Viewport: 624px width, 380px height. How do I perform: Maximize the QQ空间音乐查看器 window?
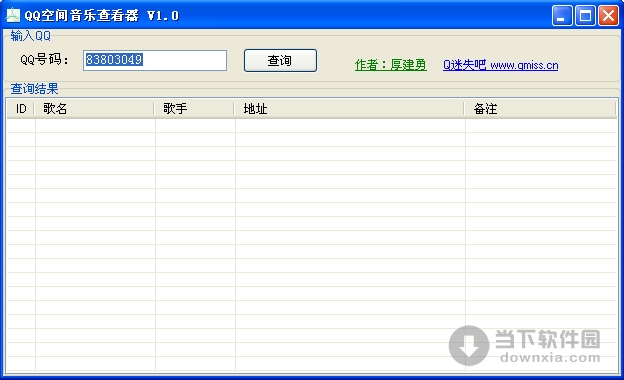click(585, 16)
